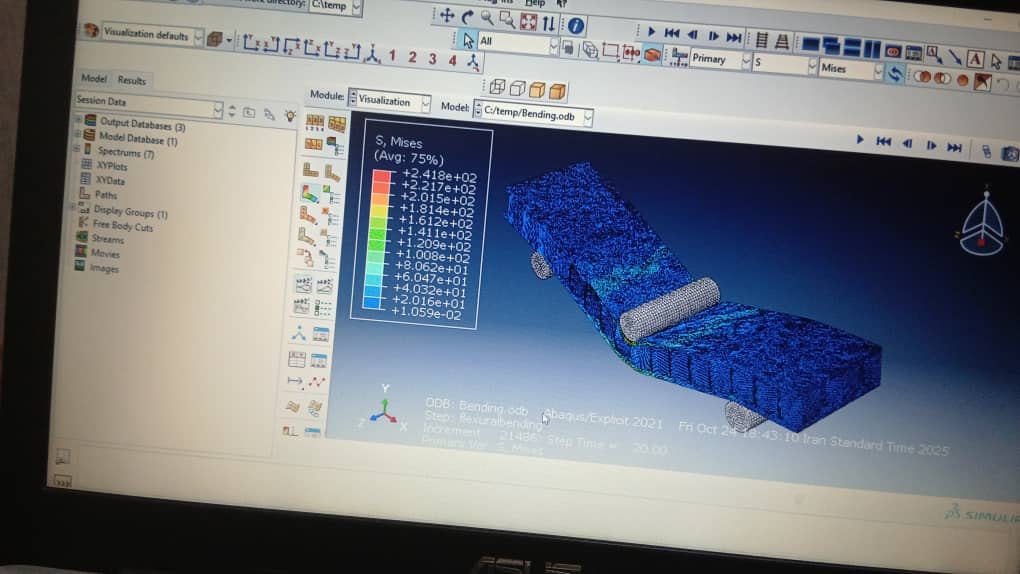Play the animation in the top toolbar
This screenshot has height=574, width=1020.
tap(651, 34)
